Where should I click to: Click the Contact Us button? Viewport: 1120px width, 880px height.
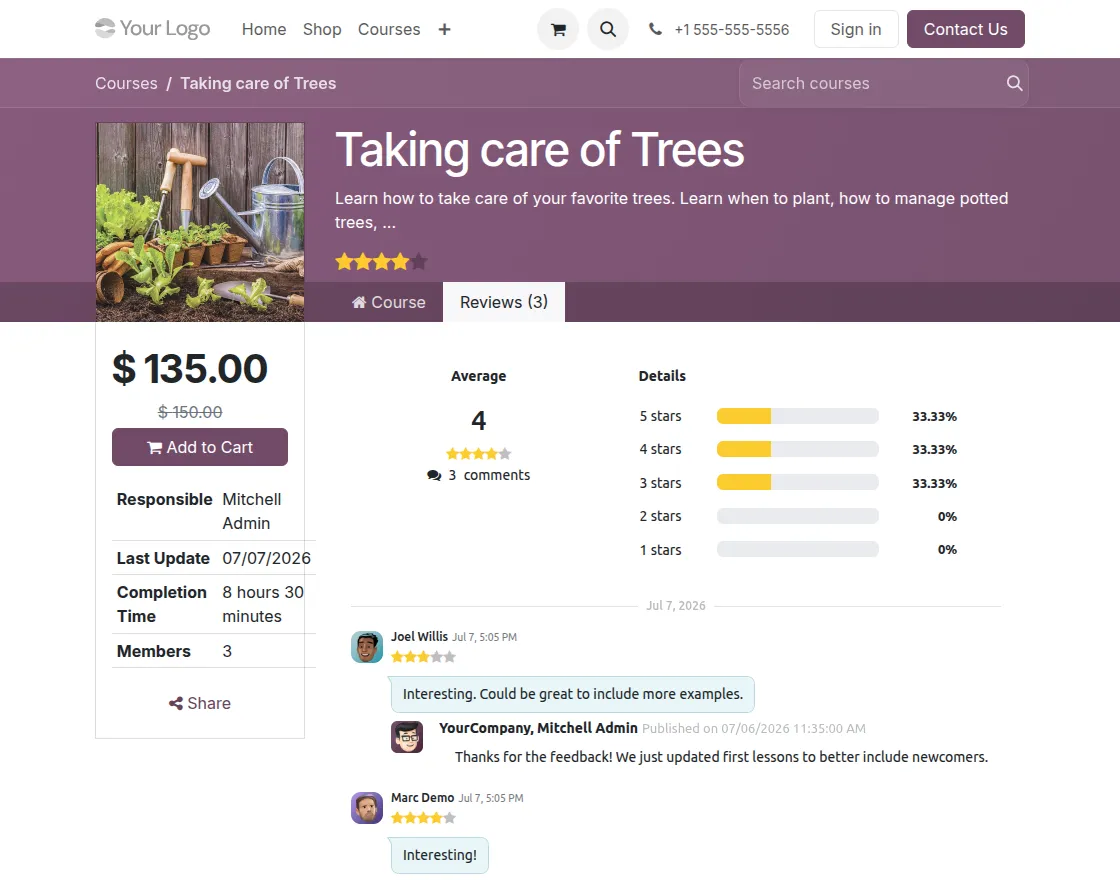pos(966,29)
